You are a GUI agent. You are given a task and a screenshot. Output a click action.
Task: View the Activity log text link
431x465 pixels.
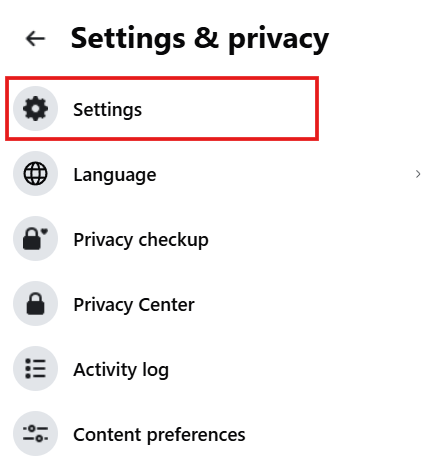pyautogui.click(x=121, y=370)
